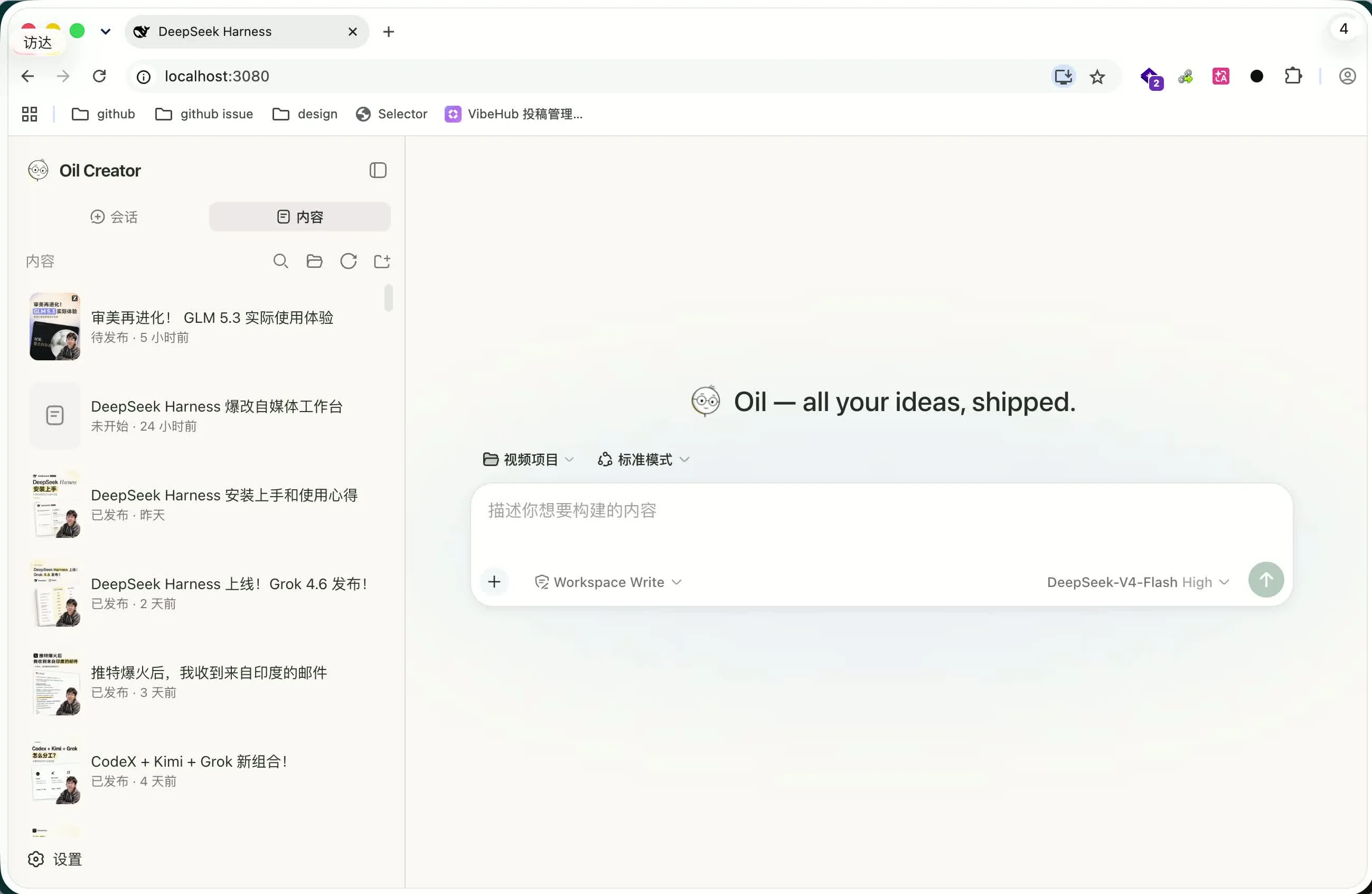1372x894 pixels.
Task: Create new content with the plus-folder icon
Action: [x=382, y=262]
